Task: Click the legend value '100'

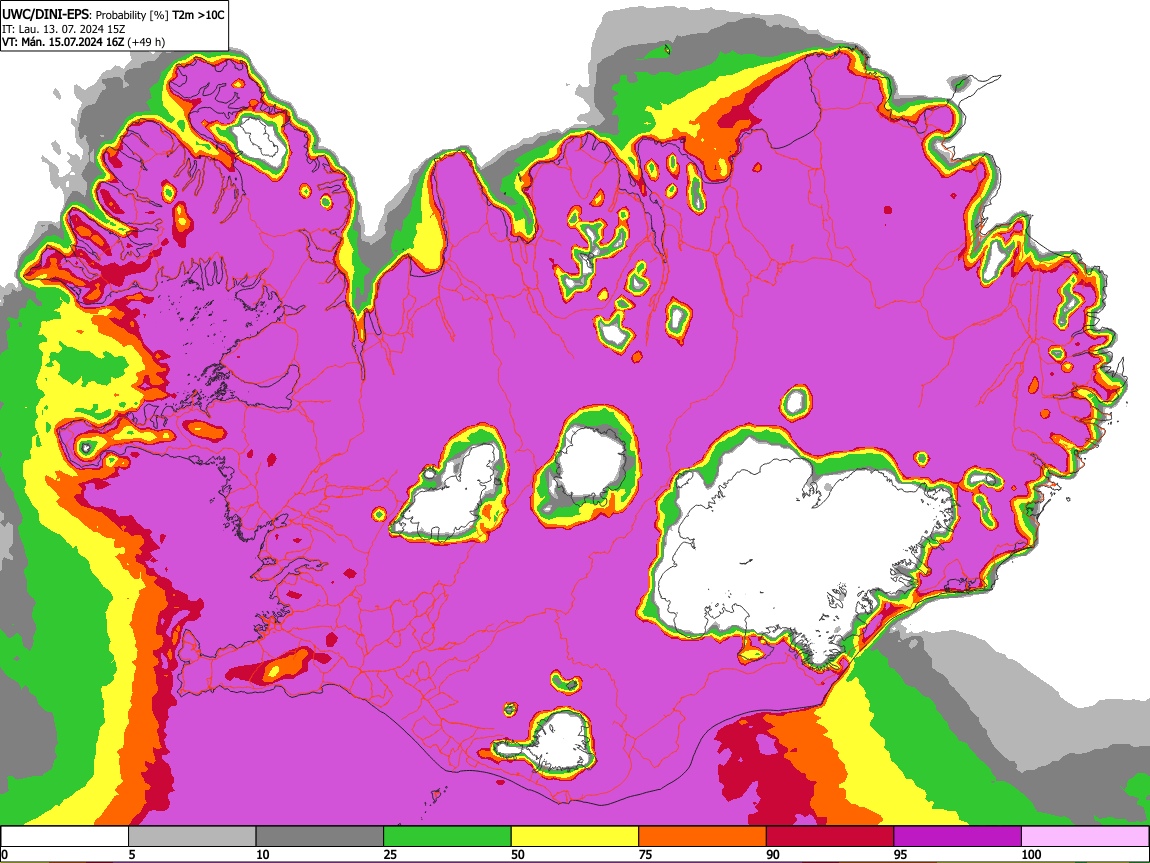Action: pyautogui.click(x=1031, y=854)
